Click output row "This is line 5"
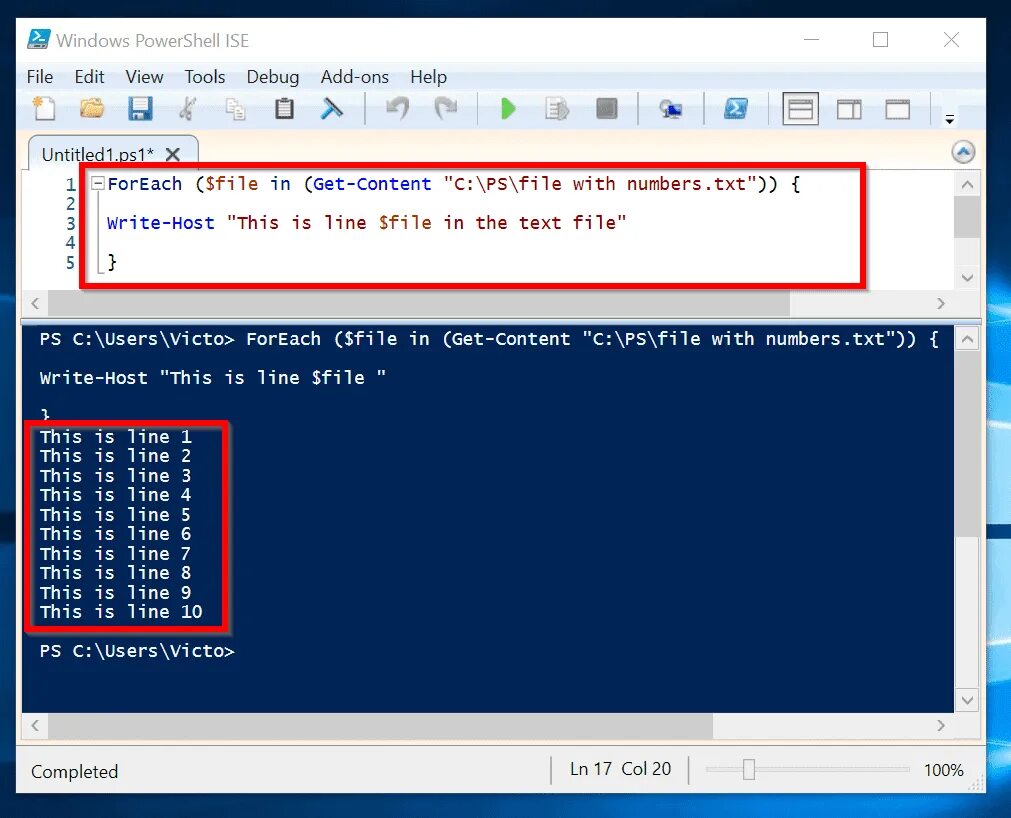1011x818 pixels. (x=115, y=514)
